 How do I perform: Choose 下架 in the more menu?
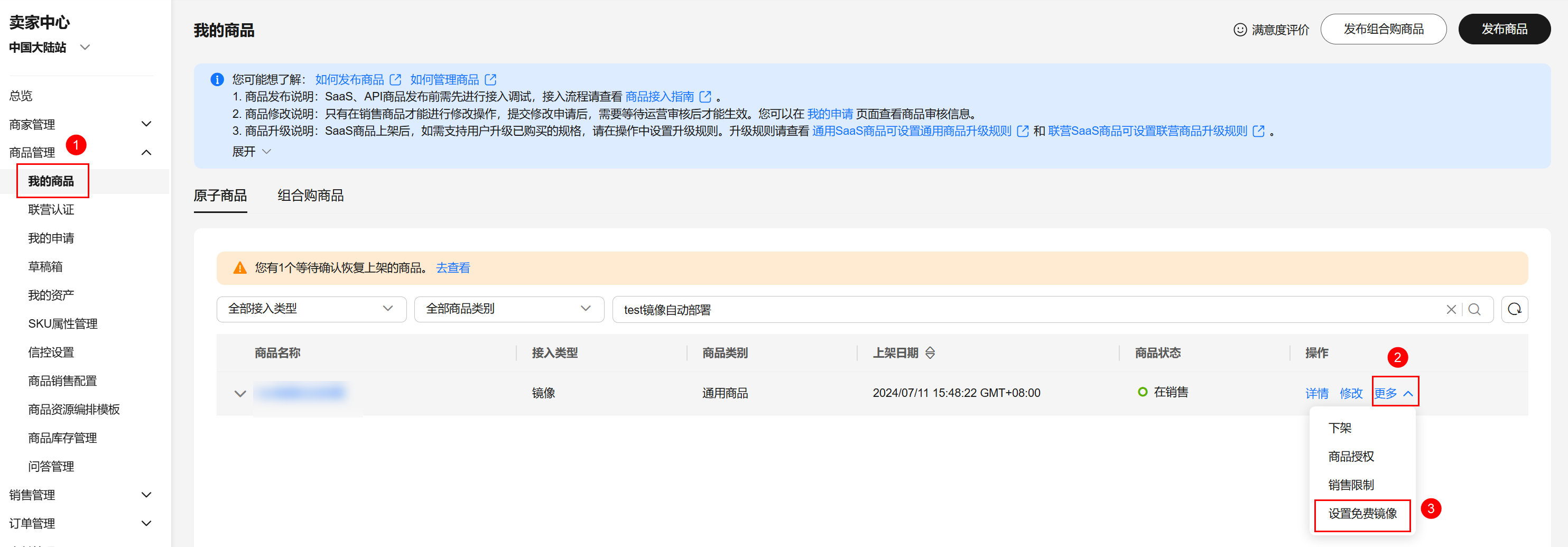click(1339, 428)
